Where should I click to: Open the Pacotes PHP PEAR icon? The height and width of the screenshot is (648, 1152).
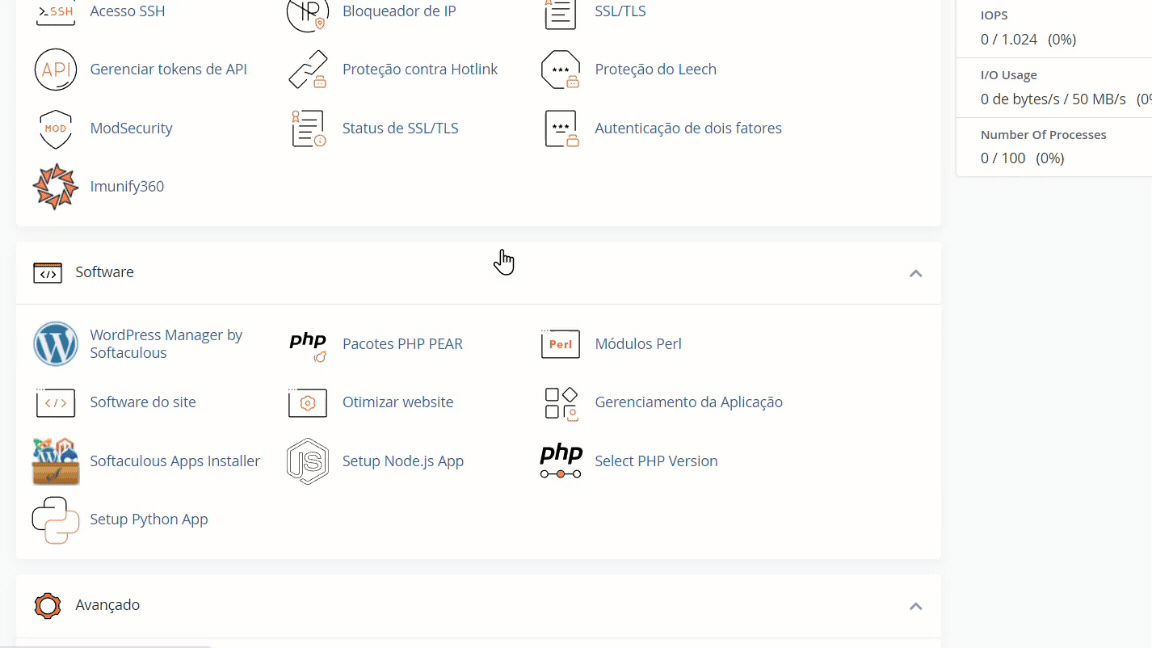(x=308, y=344)
